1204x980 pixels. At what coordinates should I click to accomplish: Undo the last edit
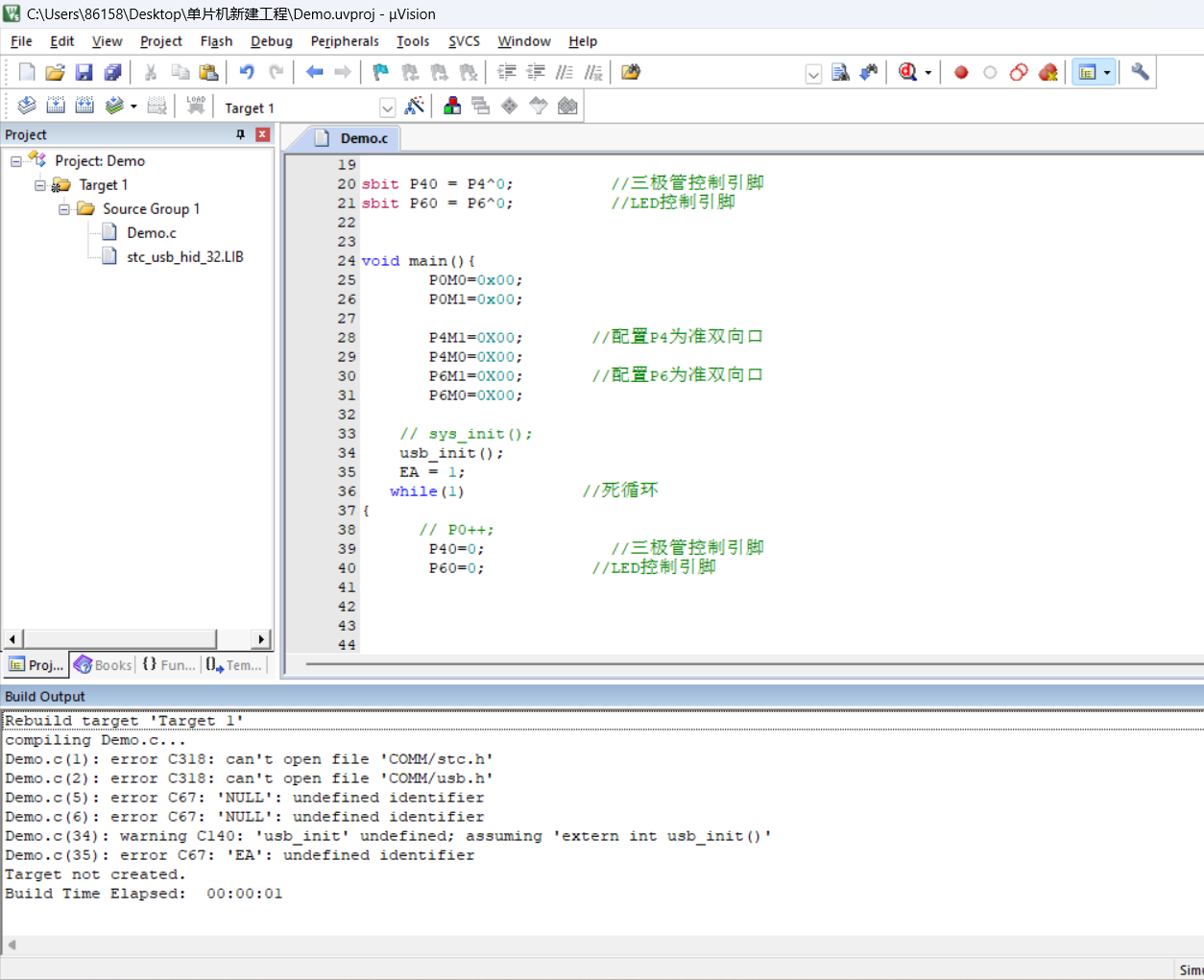(247, 72)
